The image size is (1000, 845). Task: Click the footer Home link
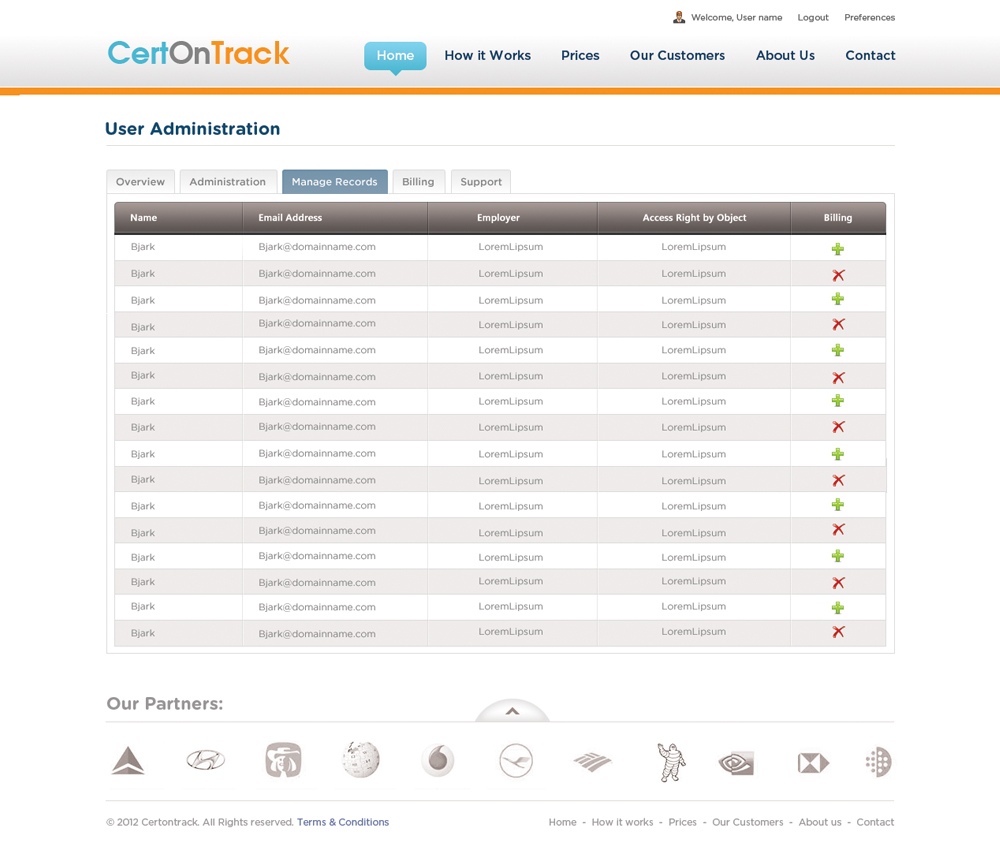[562, 822]
